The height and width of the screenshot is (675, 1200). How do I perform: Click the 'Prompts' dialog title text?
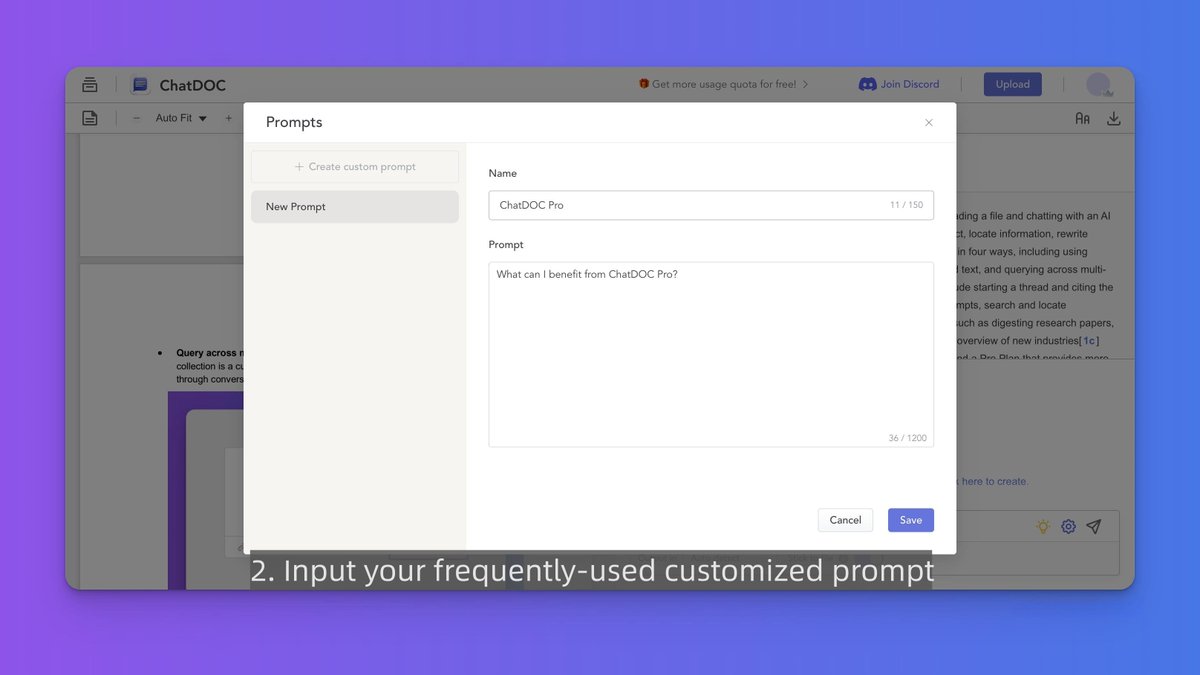(x=294, y=122)
